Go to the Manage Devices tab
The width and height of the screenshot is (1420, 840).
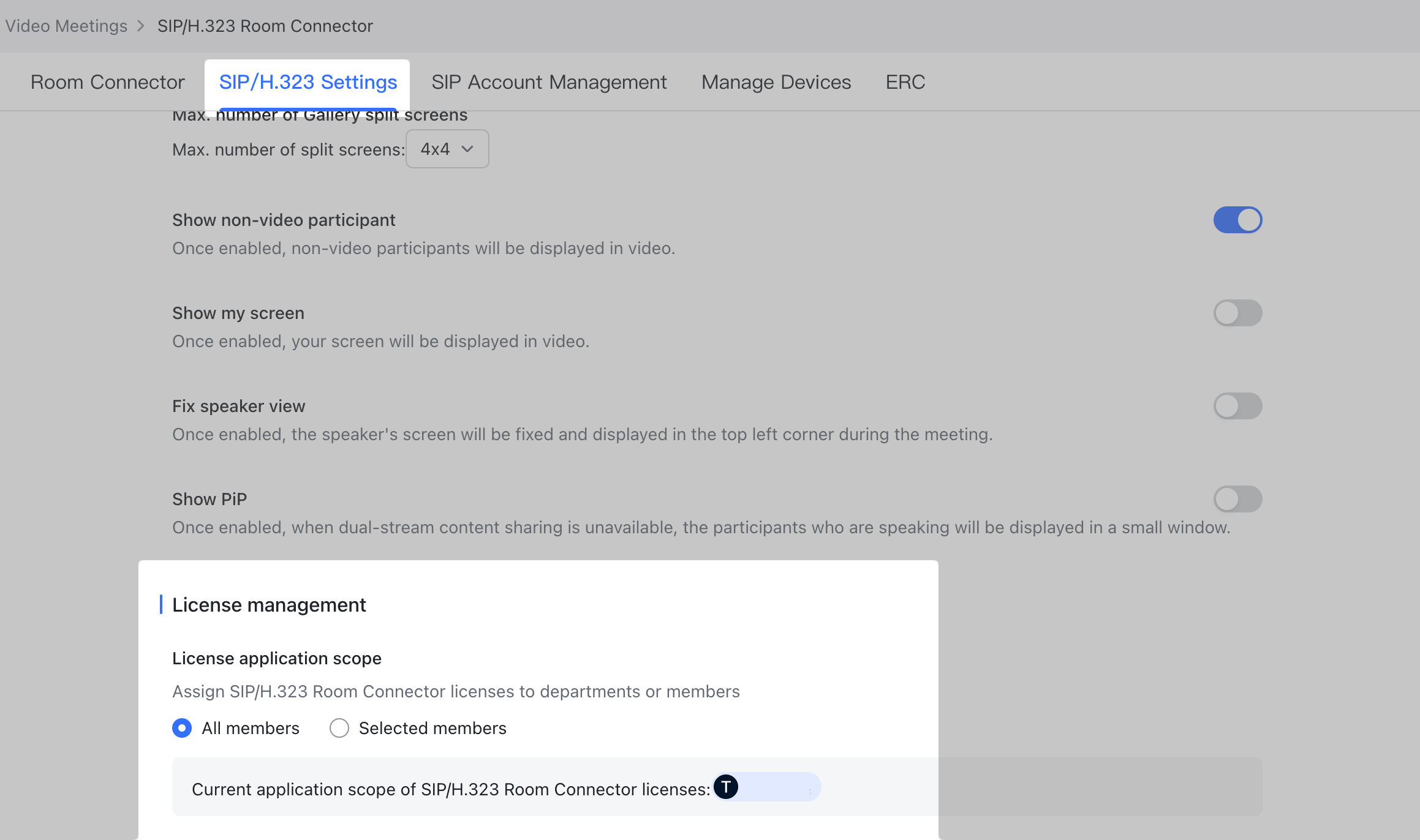point(776,81)
